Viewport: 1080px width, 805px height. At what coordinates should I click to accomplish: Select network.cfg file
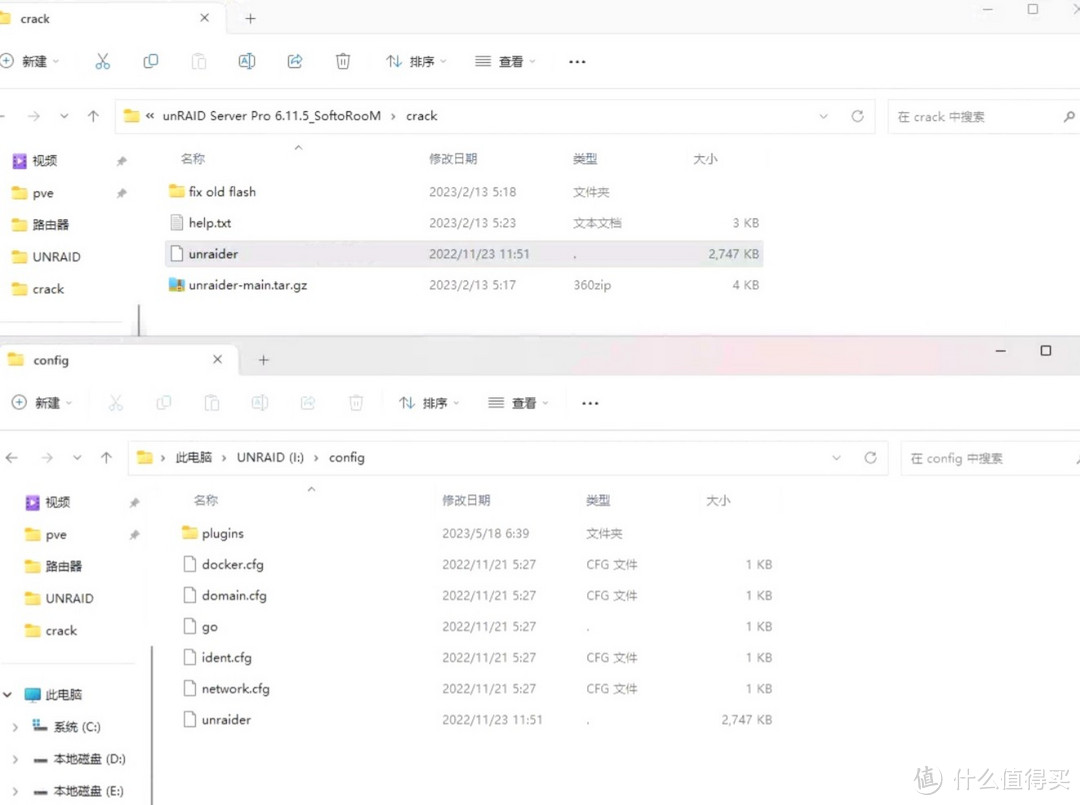coord(235,688)
